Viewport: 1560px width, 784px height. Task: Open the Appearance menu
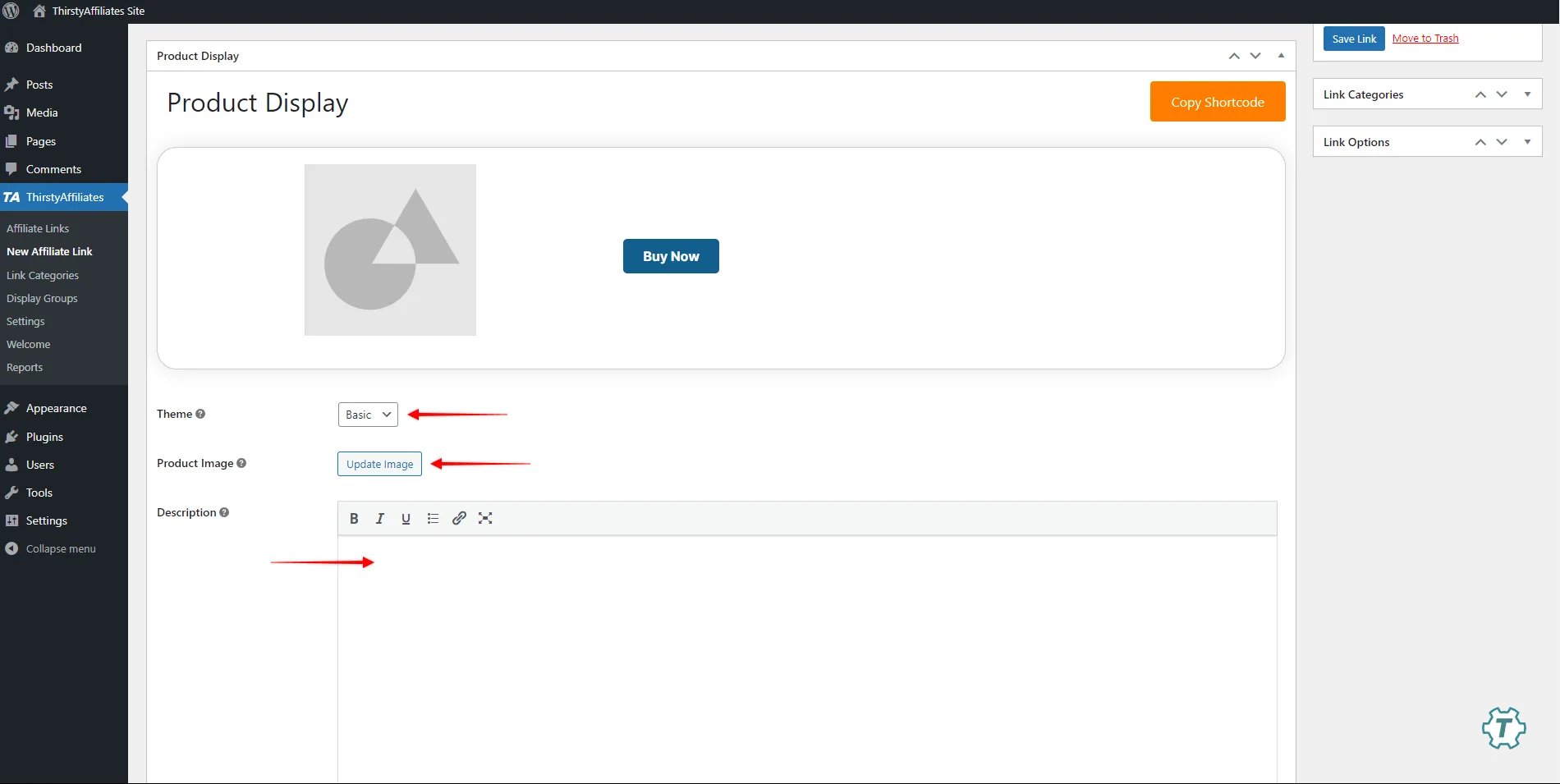click(64, 408)
